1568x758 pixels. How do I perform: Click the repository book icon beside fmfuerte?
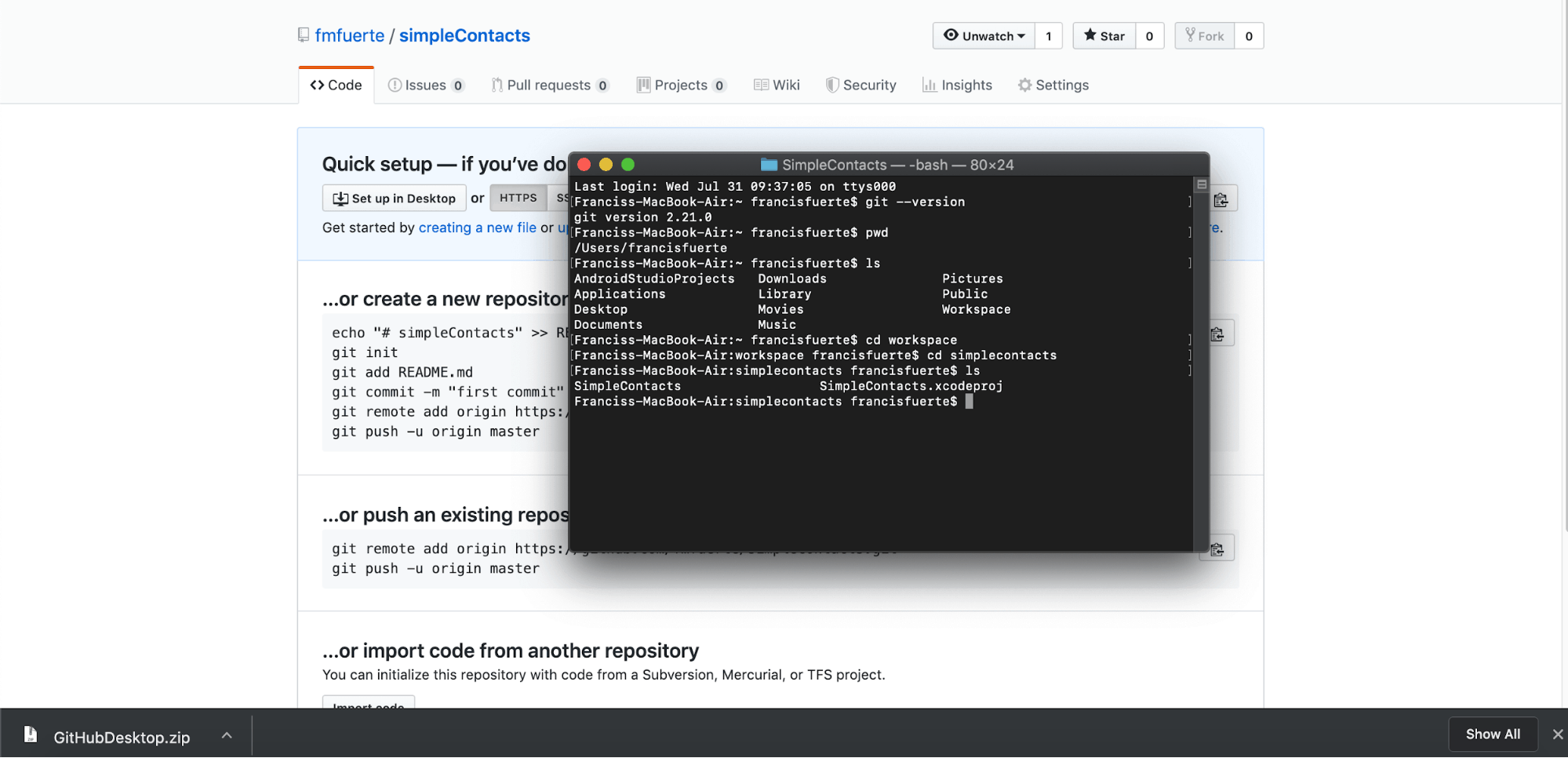pos(303,35)
